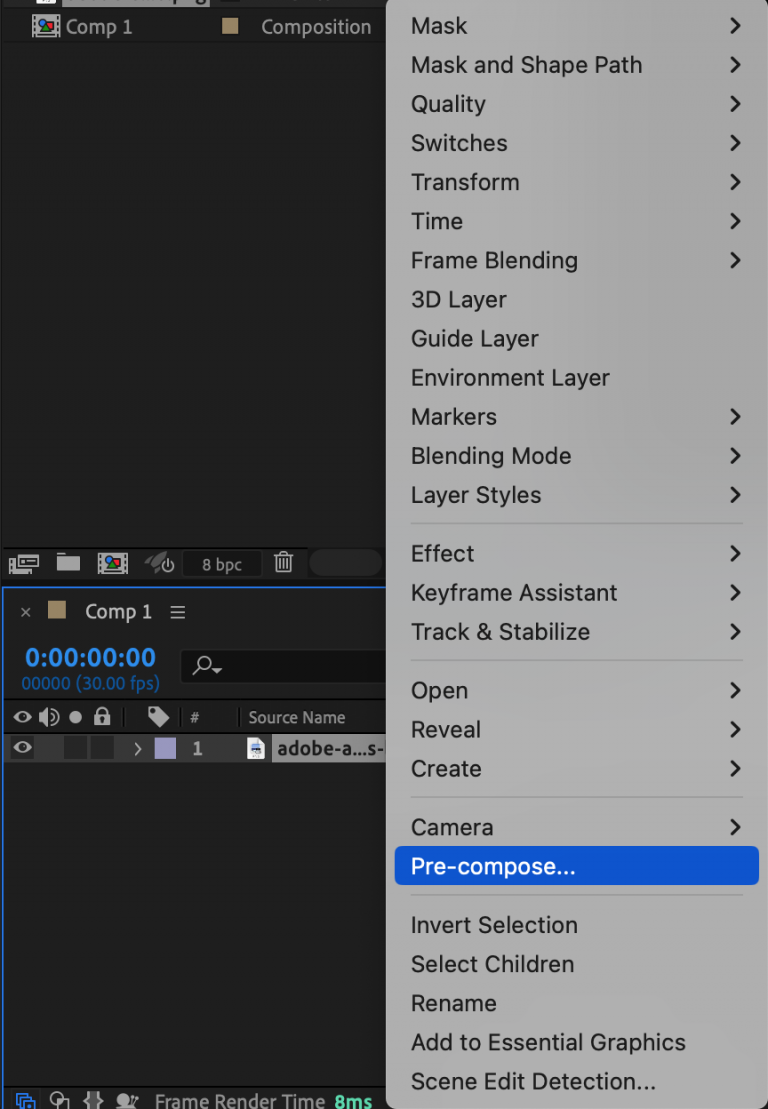Click Invert Selection in the menu
Image resolution: width=768 pixels, height=1109 pixels.
(494, 925)
